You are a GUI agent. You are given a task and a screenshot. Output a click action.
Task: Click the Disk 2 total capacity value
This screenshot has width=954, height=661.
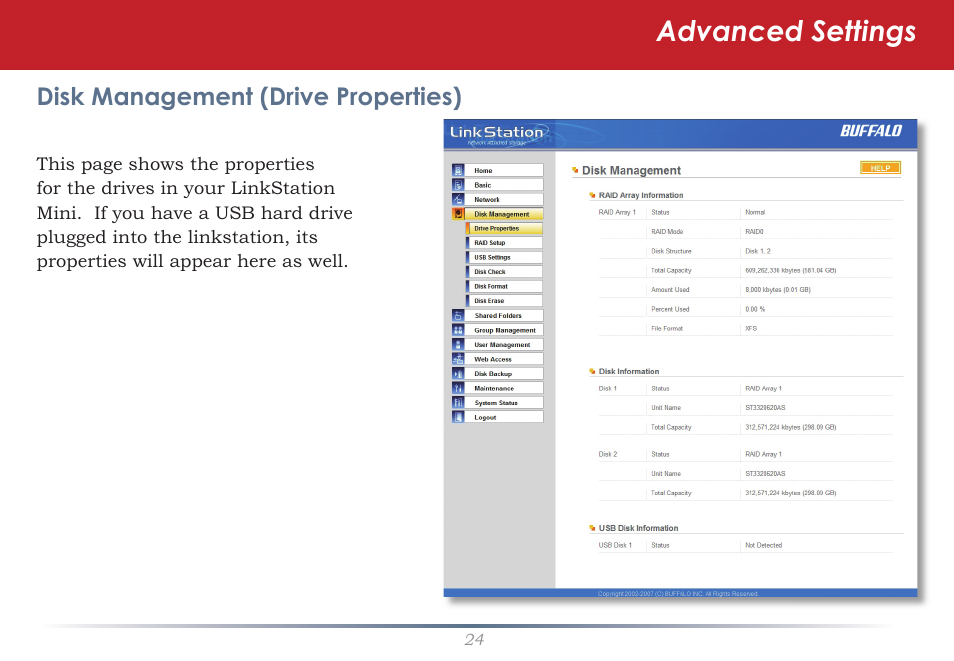(x=791, y=493)
